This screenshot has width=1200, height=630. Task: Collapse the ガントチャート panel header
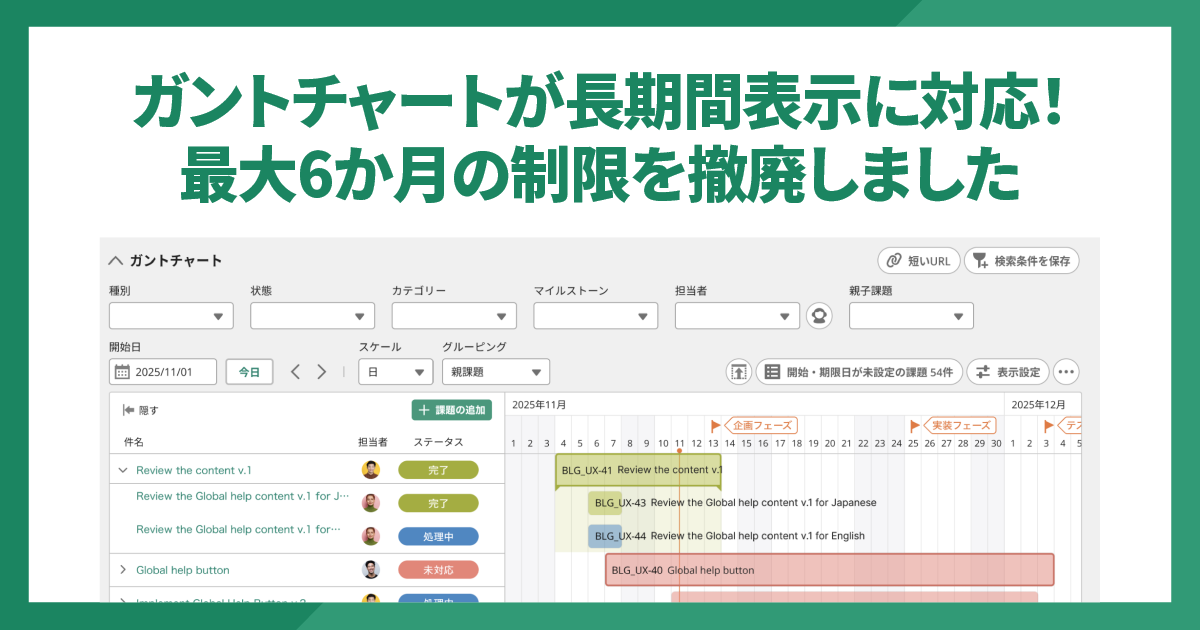point(115,259)
